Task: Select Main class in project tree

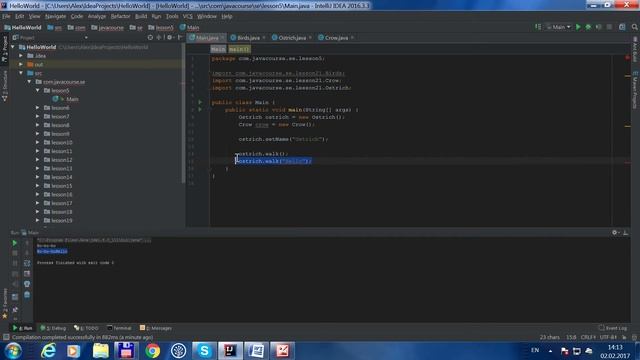Action: [72, 99]
